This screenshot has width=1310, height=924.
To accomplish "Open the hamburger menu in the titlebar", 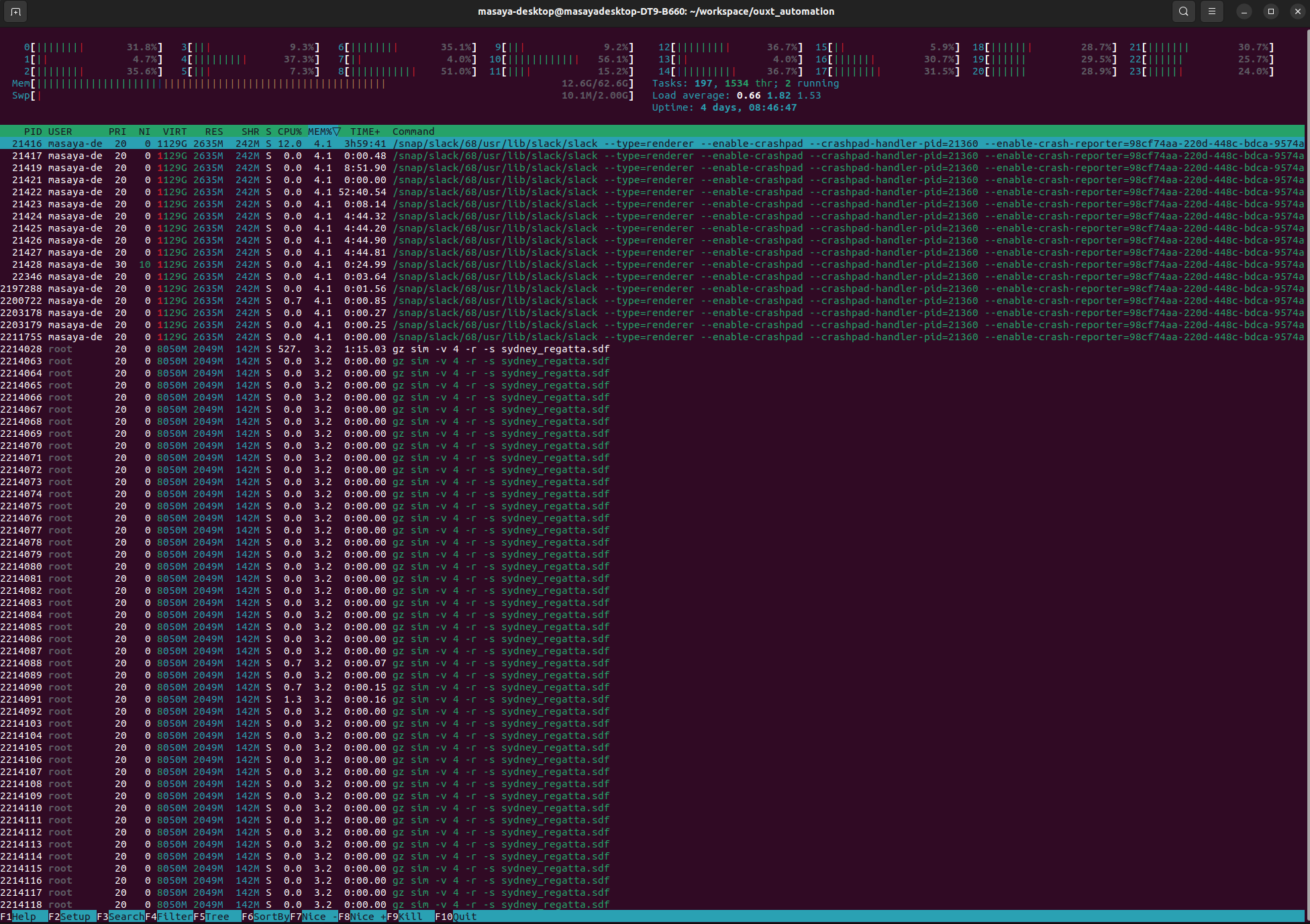I will tap(1211, 11).
